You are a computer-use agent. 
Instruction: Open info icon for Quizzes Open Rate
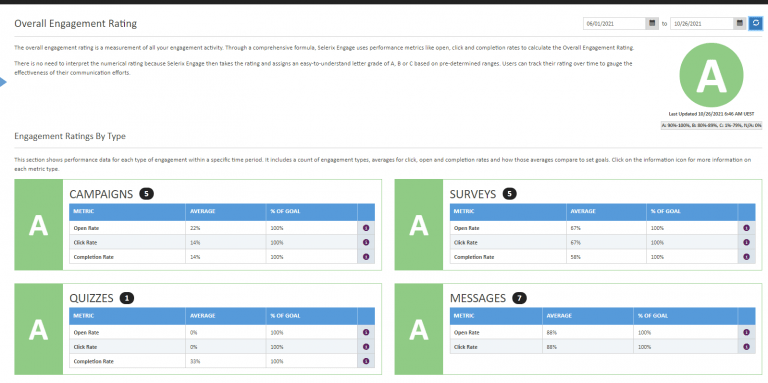click(x=365, y=332)
